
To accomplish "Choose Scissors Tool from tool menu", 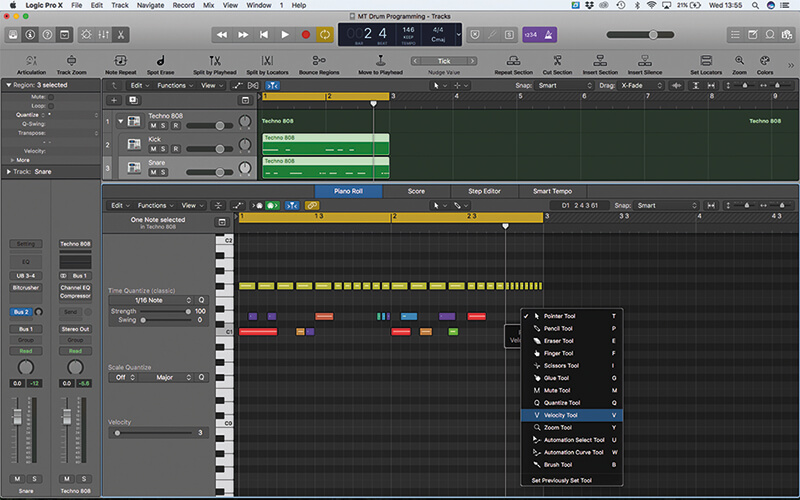I will pos(571,366).
